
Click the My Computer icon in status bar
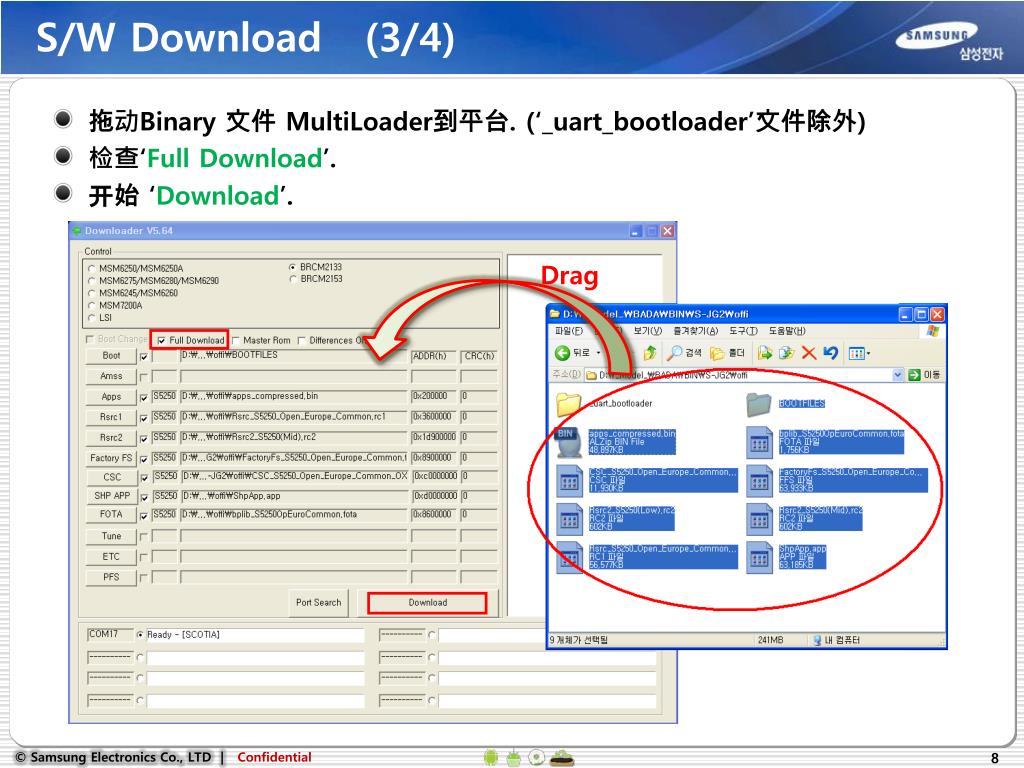pos(816,640)
